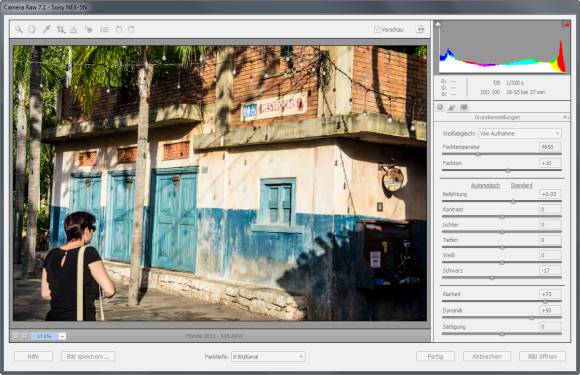
Task: Click the Fertig button
Action: pyautogui.click(x=435, y=357)
